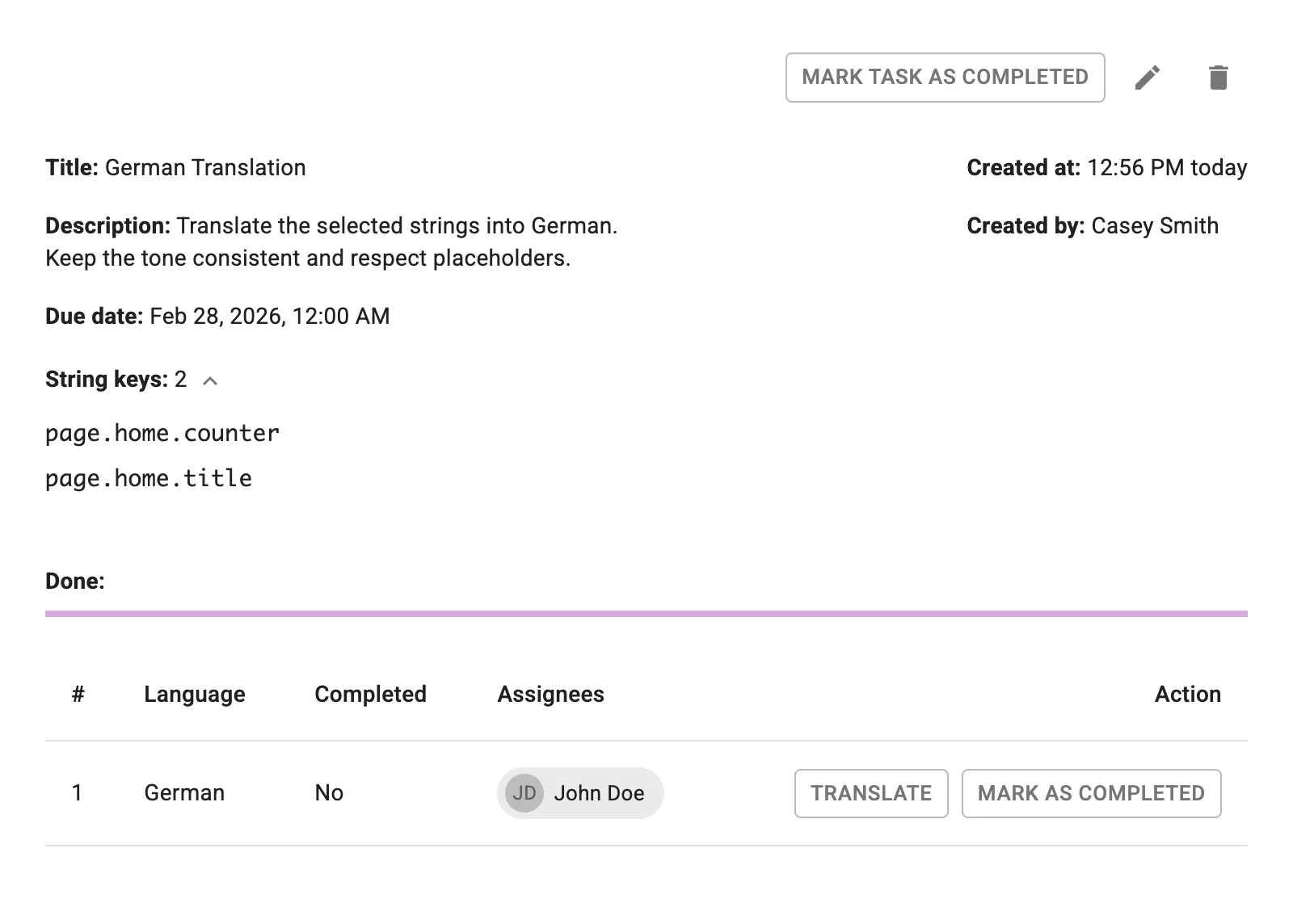Click the Action column header
Viewport: 1293px width, 924px height.
[x=1188, y=694]
